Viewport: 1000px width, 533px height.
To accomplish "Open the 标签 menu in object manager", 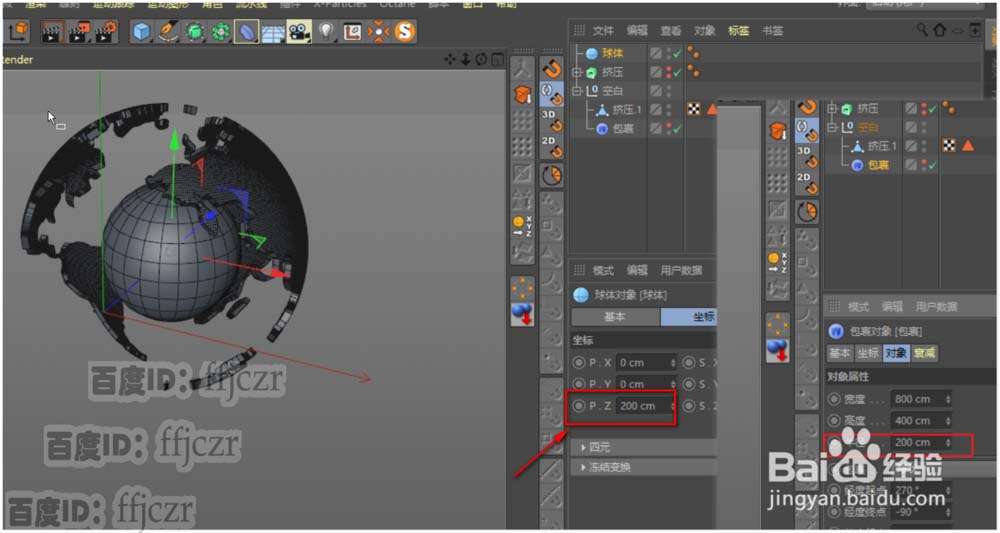I will pyautogui.click(x=738, y=31).
